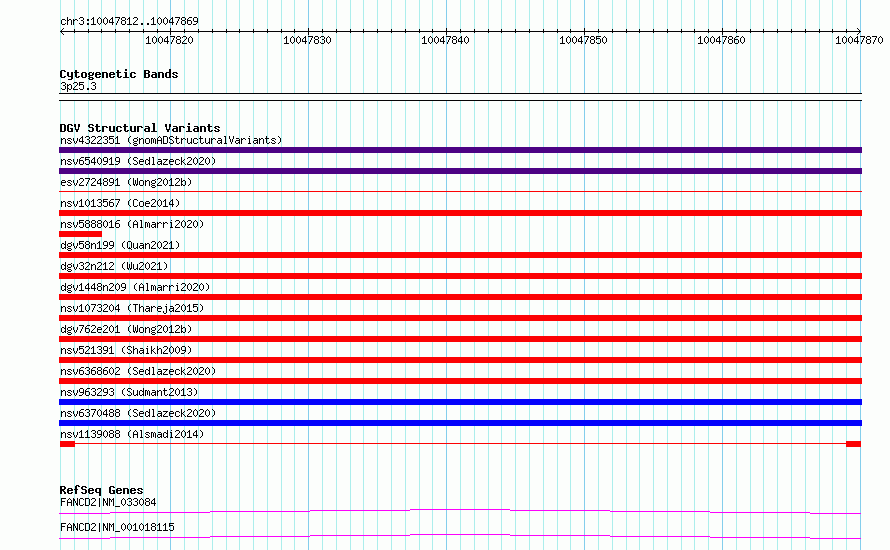This screenshot has width=890, height=550.
Task: Open variant dgv1448n209 (Almarri2020)
Action: (135, 287)
